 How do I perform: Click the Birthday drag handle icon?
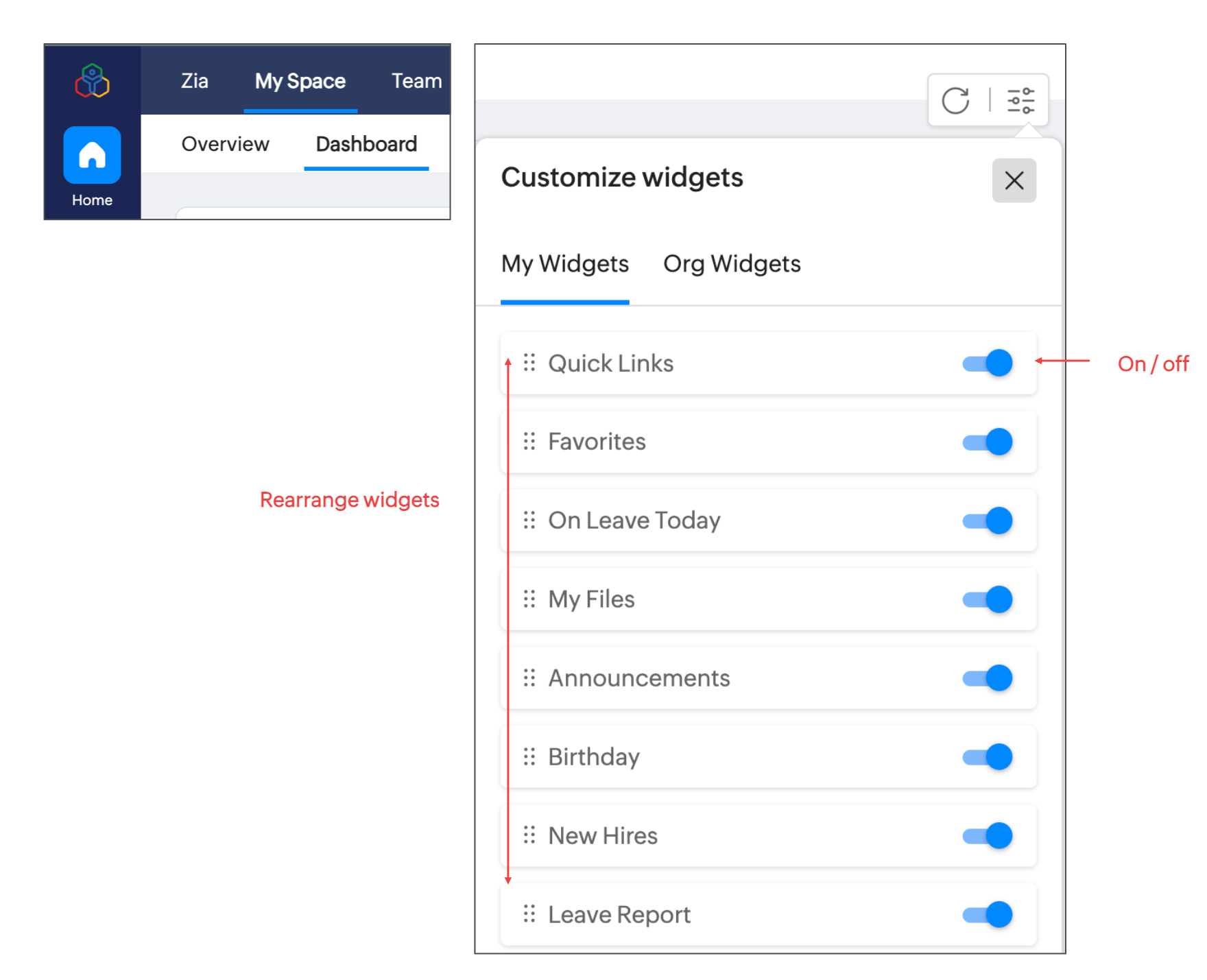point(529,756)
